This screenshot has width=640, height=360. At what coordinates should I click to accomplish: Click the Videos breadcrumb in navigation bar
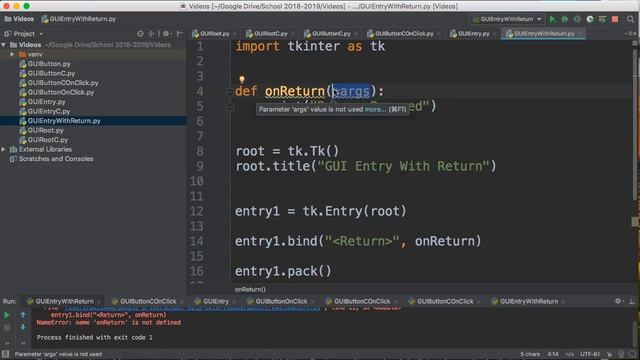click(x=19, y=19)
